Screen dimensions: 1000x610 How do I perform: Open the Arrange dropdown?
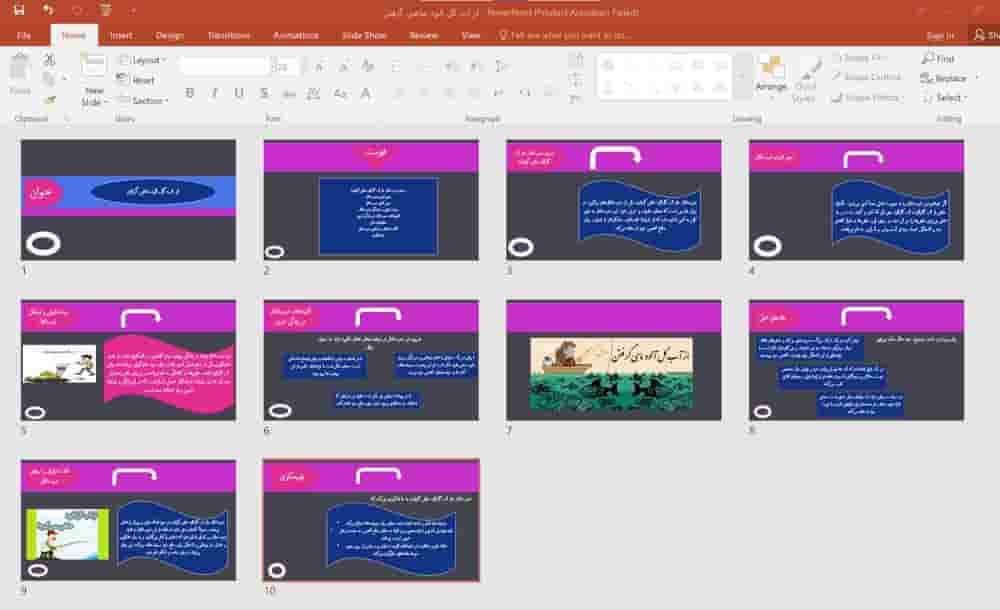pyautogui.click(x=771, y=78)
